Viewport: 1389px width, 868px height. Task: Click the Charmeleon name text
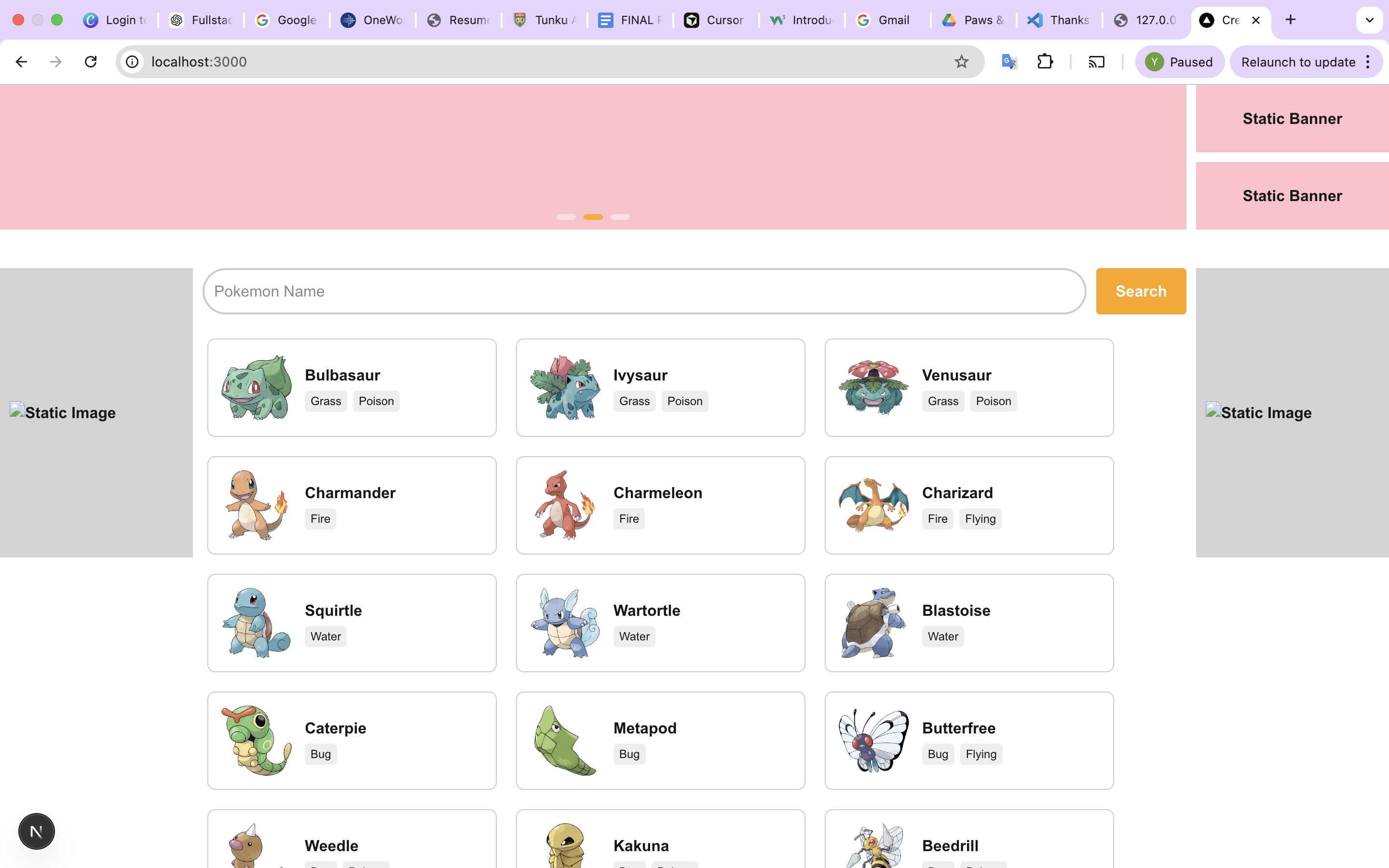(x=658, y=493)
